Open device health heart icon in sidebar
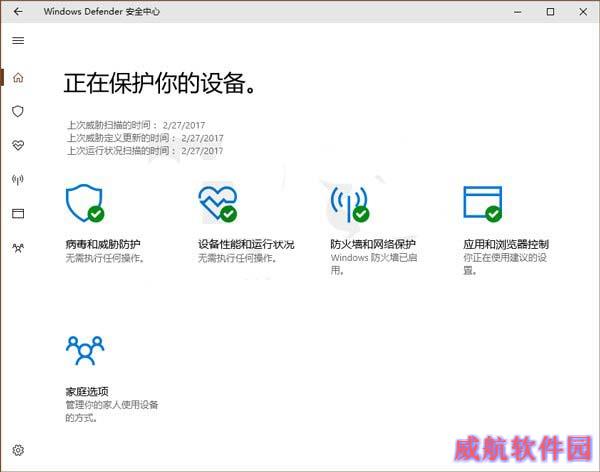This screenshot has width=600, height=472. [x=18, y=145]
